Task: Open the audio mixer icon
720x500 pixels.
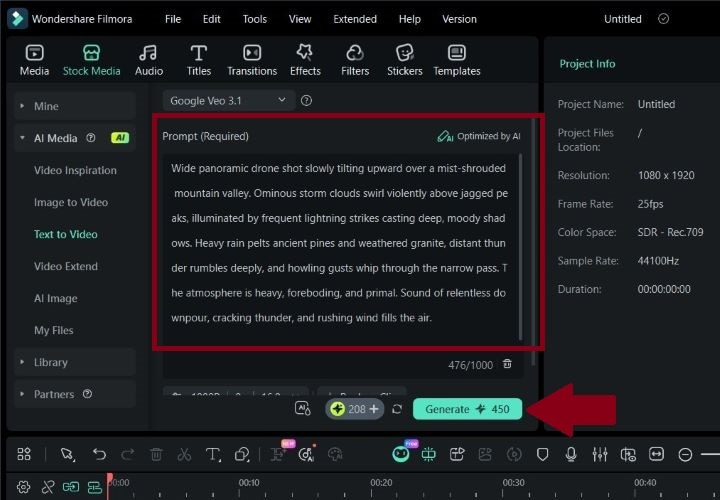Action: pyautogui.click(x=600, y=455)
